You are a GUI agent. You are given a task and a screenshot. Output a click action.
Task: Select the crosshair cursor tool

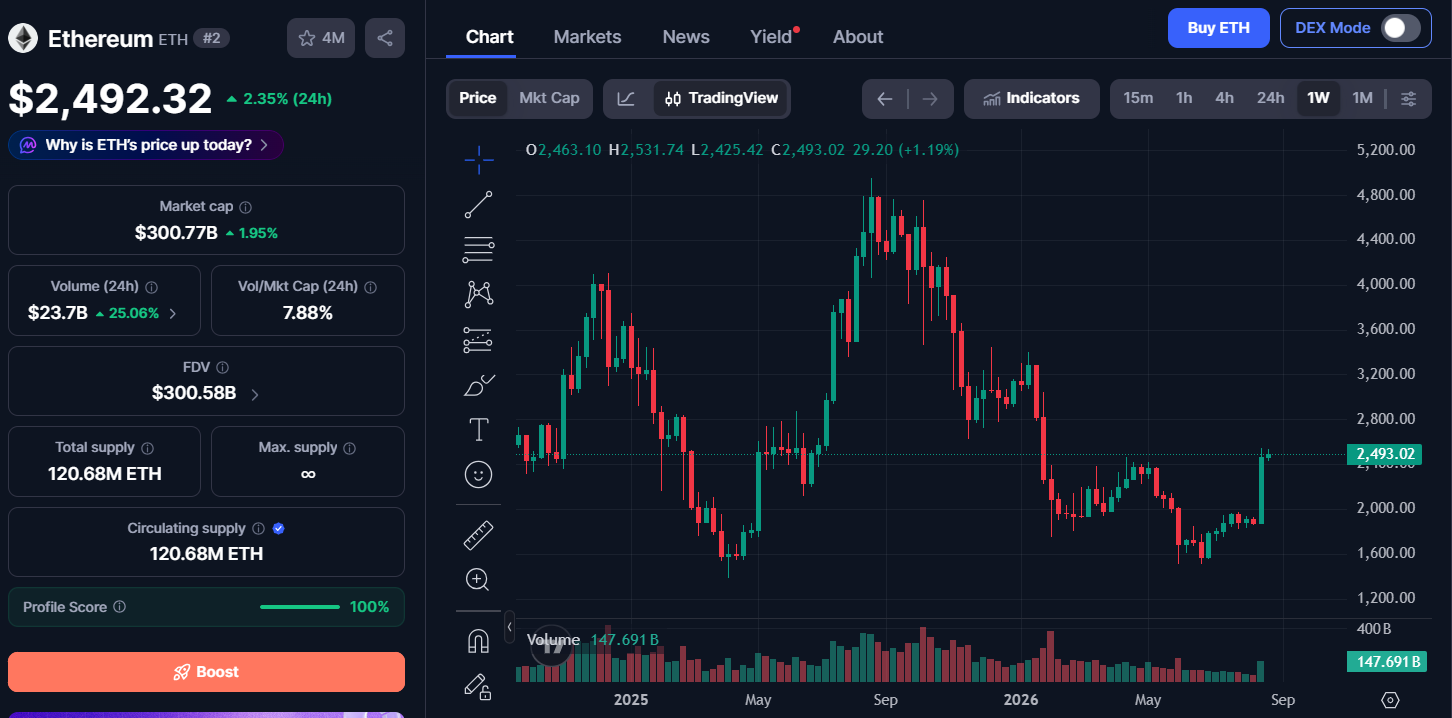tap(479, 159)
